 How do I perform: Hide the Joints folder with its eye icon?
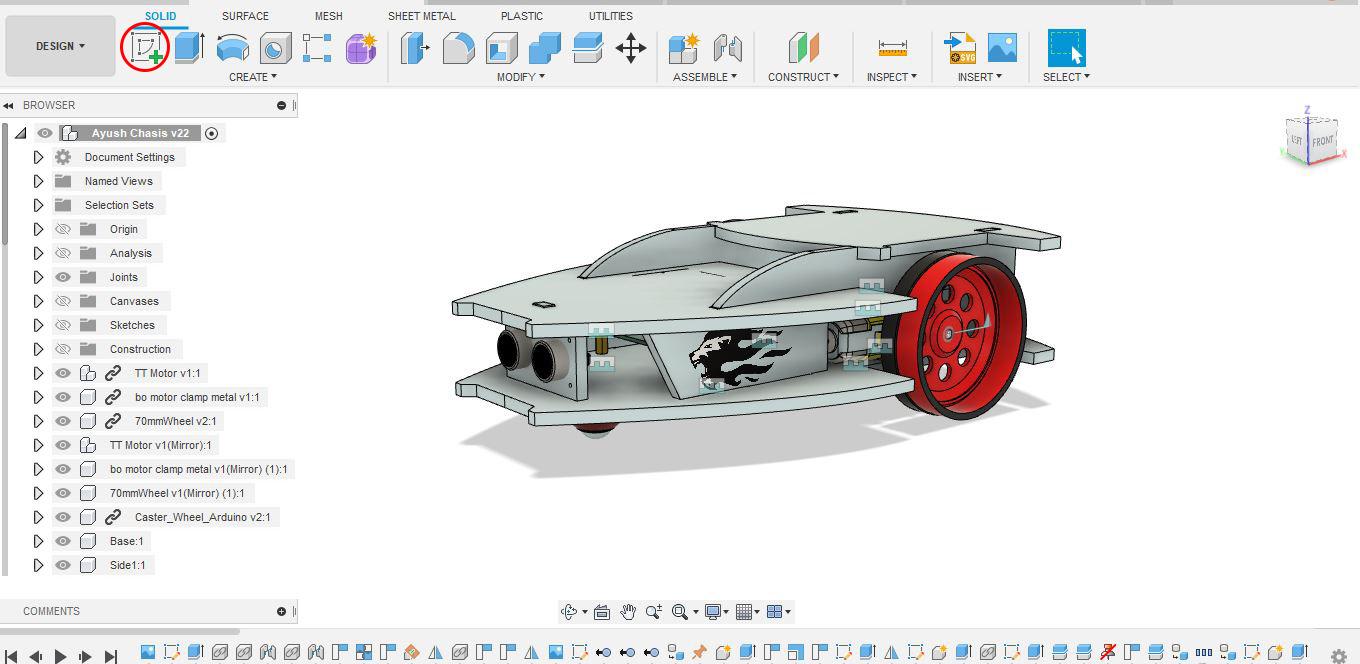tap(62, 277)
